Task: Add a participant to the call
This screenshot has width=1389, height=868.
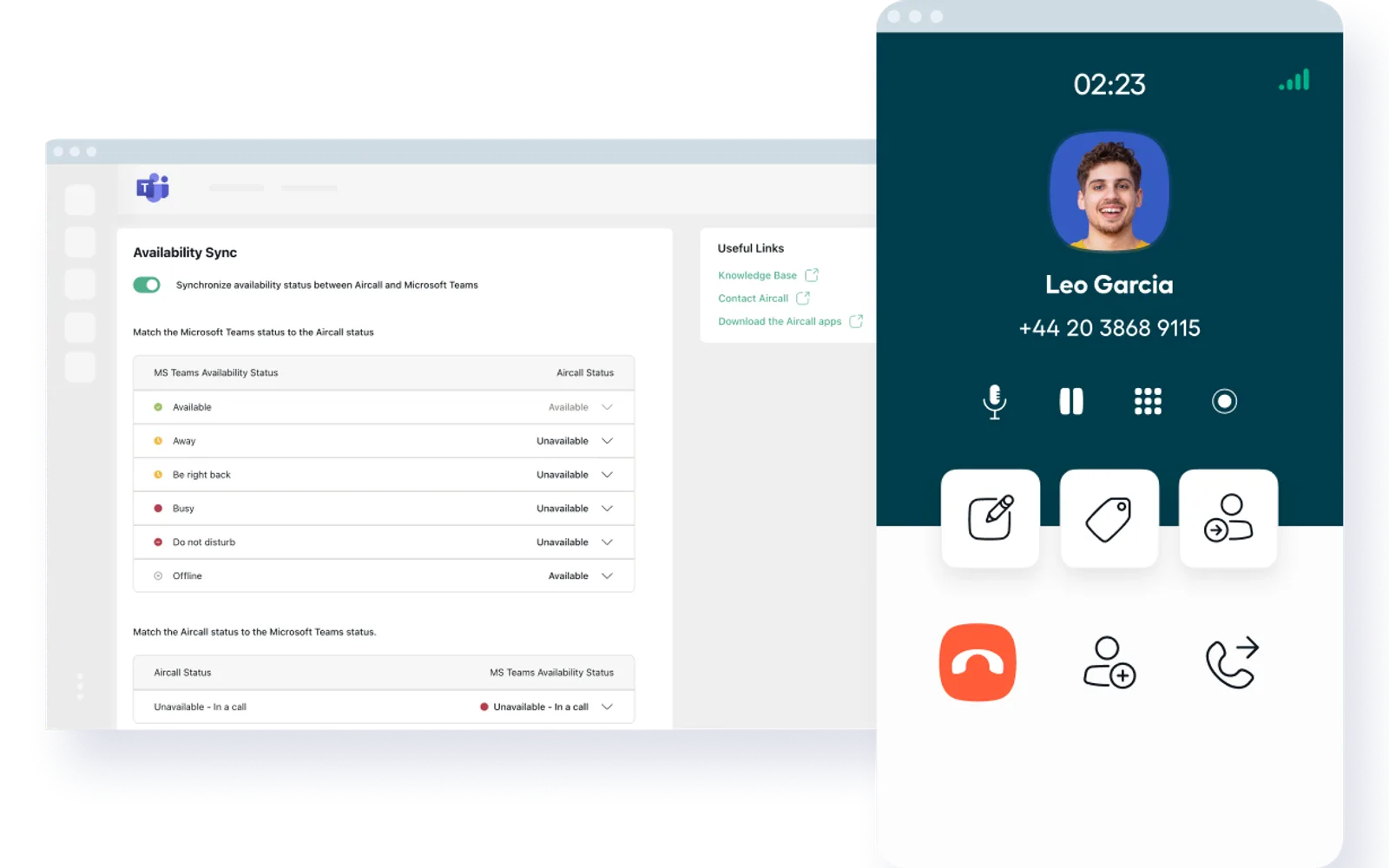Action: click(1109, 662)
